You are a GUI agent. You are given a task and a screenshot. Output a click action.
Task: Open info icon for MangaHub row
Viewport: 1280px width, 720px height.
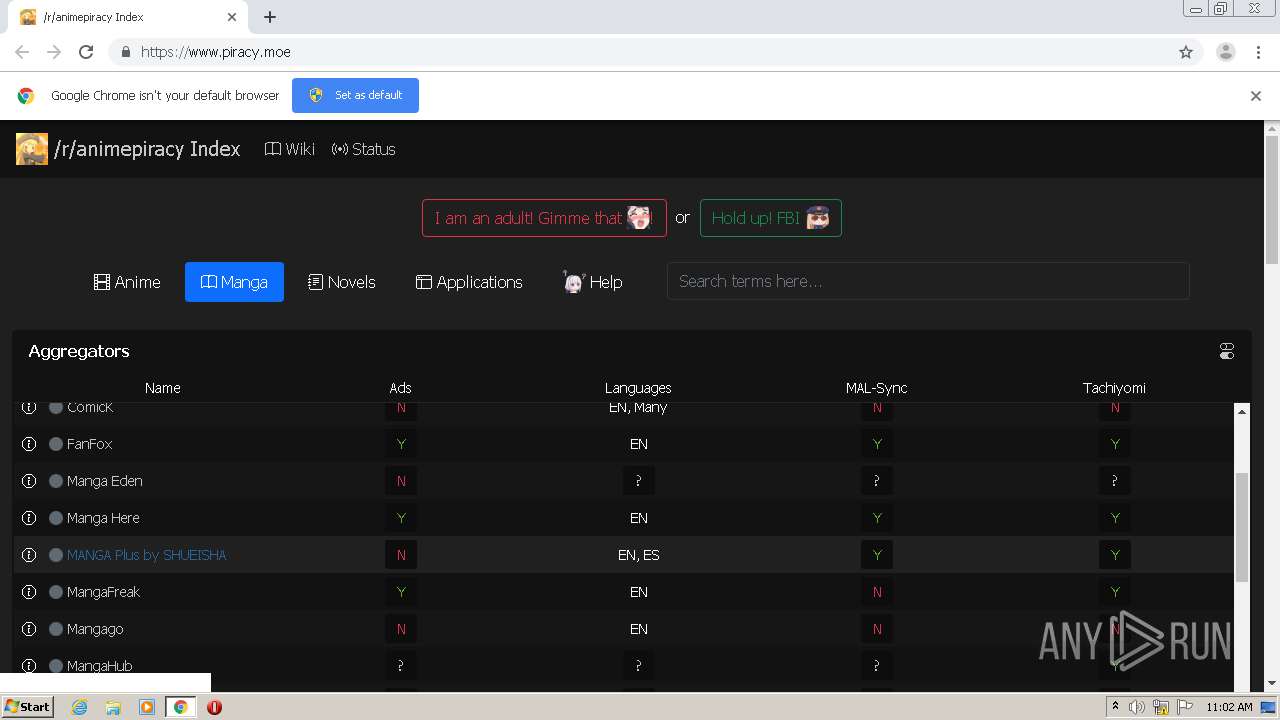(x=29, y=666)
